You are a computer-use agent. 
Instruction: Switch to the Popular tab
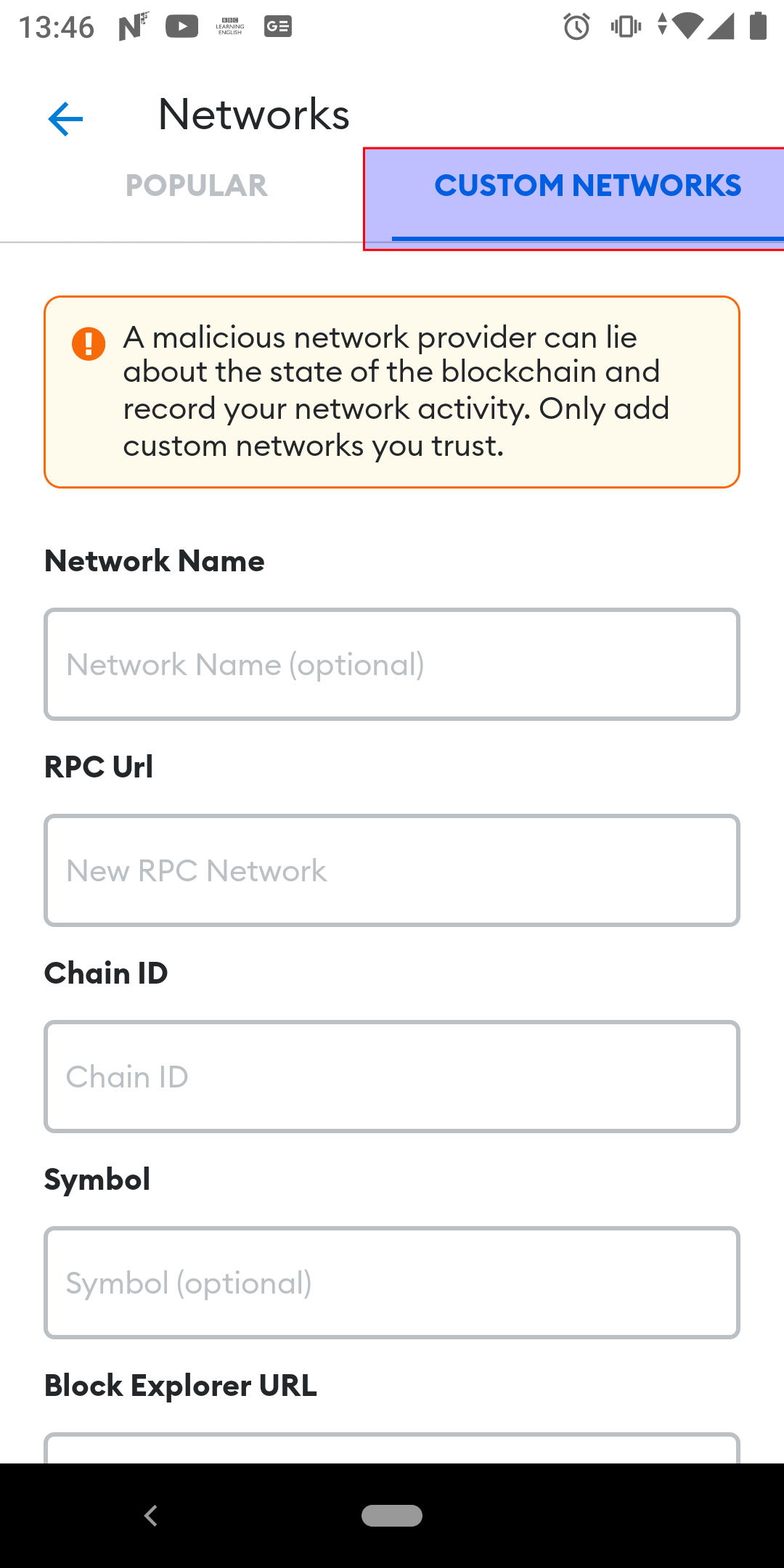point(196,186)
